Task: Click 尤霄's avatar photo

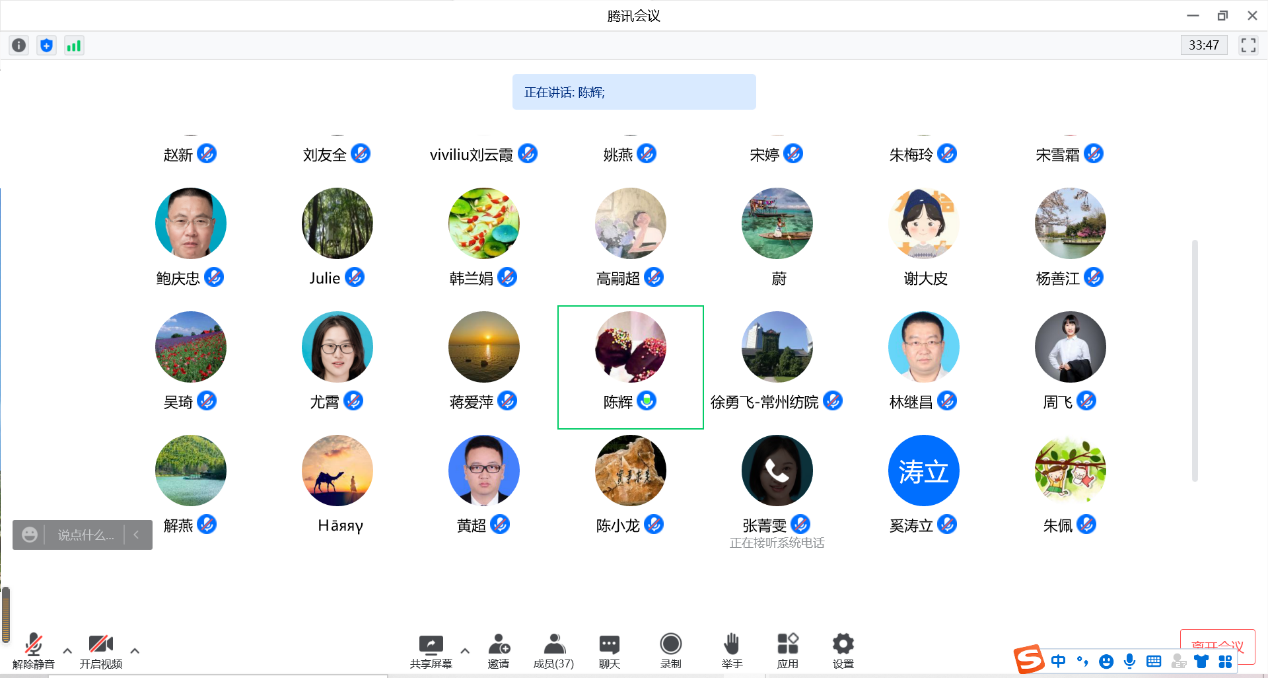Action: [x=337, y=347]
